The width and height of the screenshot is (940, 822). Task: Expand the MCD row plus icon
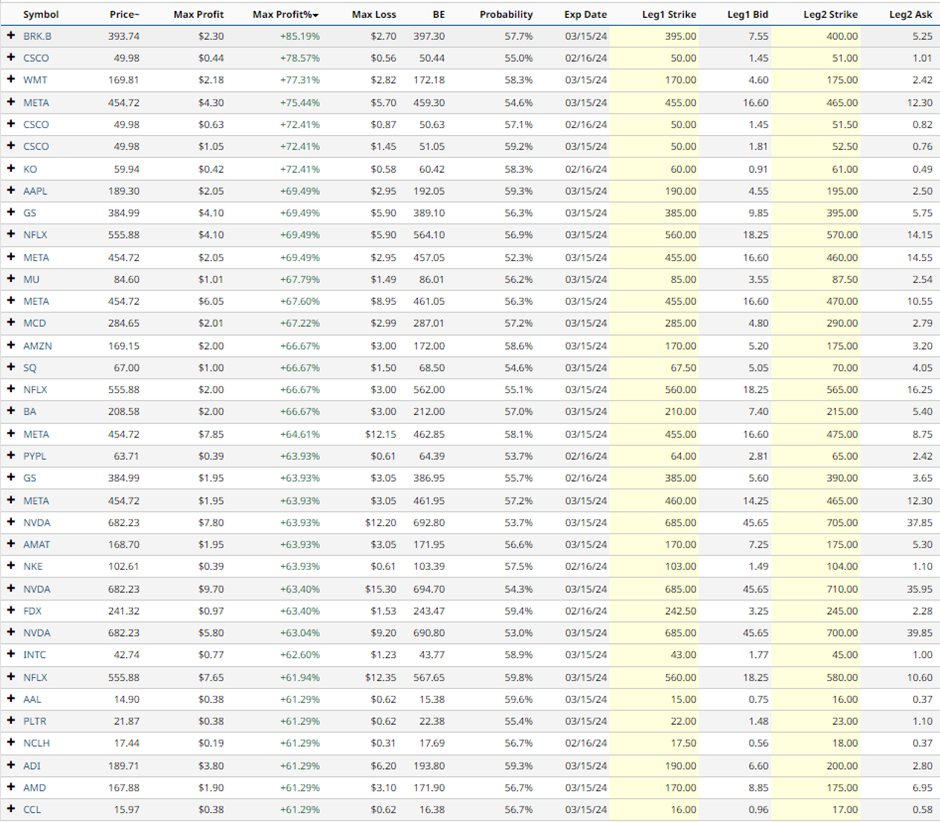coord(11,323)
